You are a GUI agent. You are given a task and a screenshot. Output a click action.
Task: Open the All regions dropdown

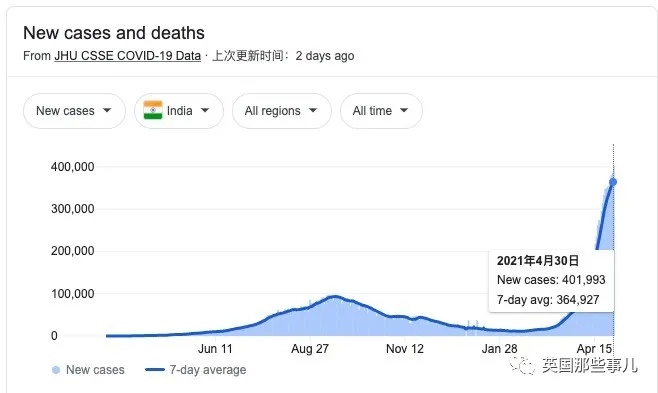click(282, 111)
